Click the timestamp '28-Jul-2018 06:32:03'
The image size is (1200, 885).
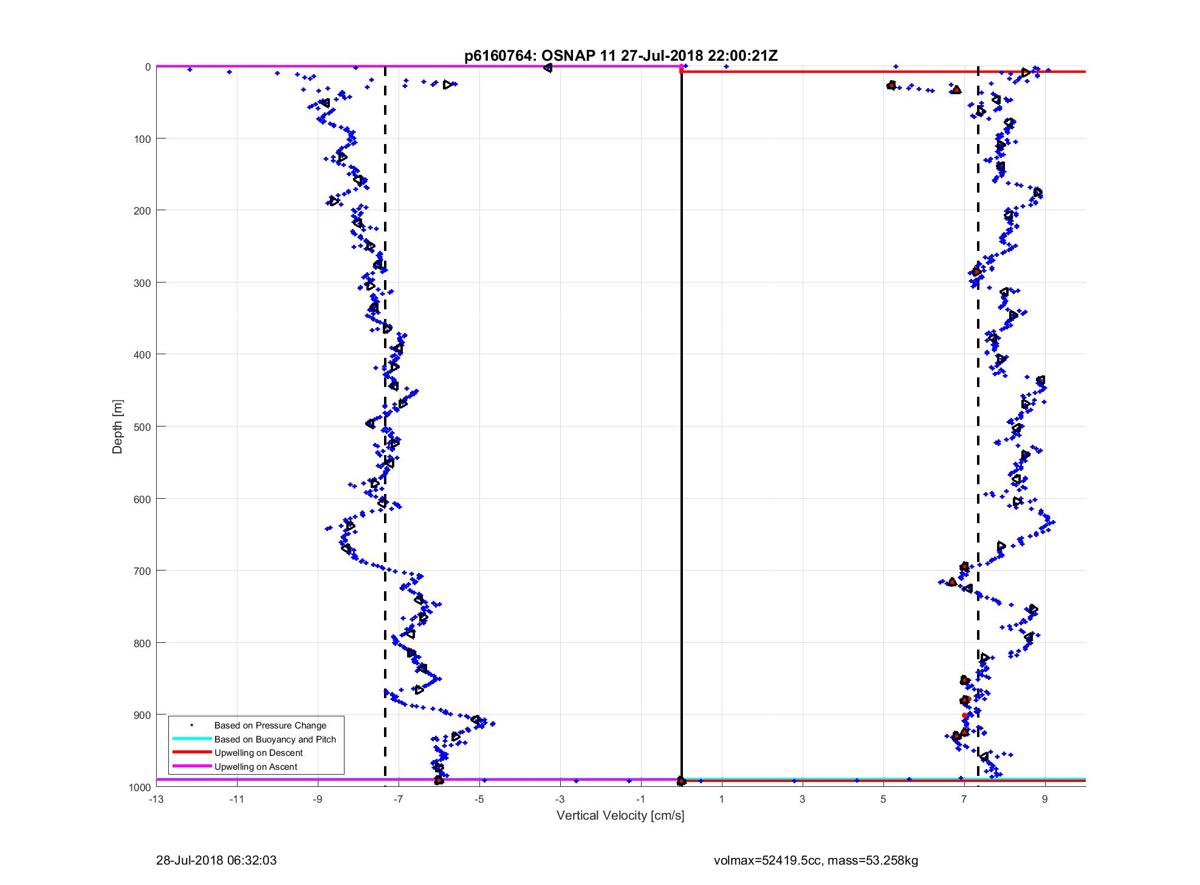point(216,860)
